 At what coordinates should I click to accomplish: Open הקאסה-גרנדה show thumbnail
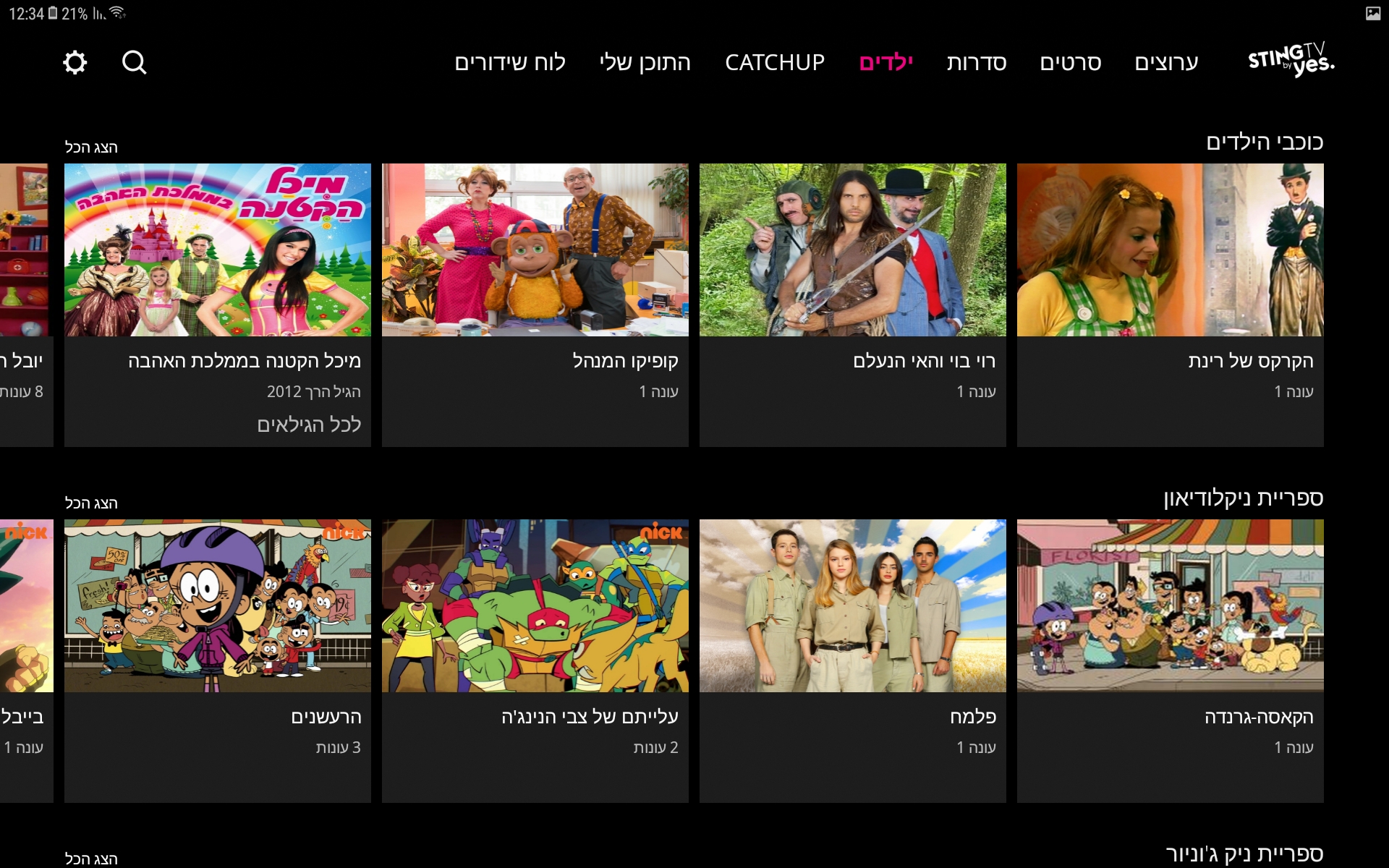(x=1171, y=605)
